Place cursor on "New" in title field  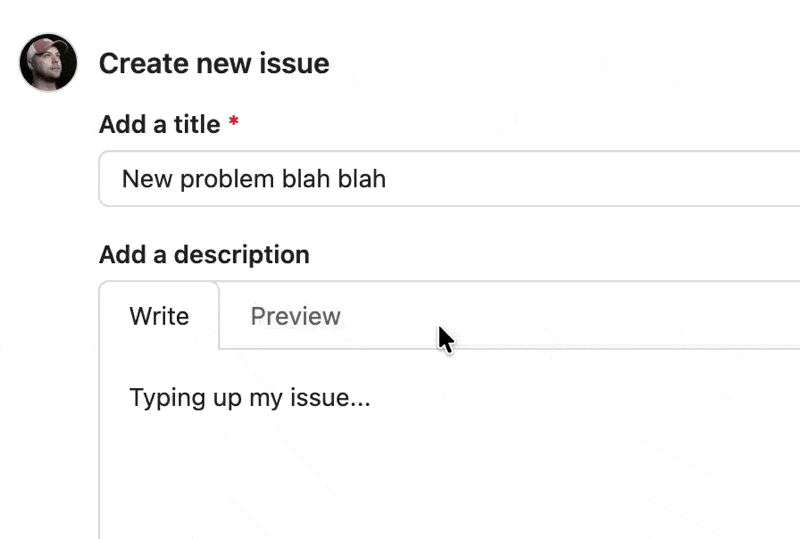click(147, 179)
